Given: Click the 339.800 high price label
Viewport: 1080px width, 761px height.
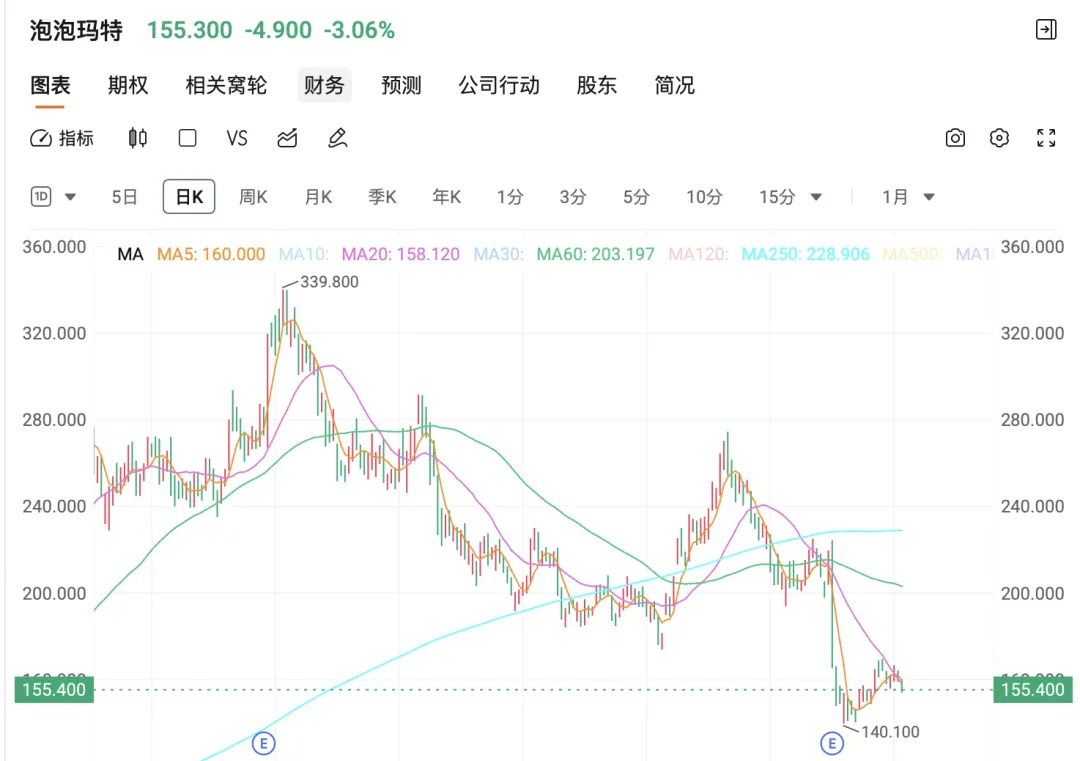Looking at the screenshot, I should pos(329,282).
